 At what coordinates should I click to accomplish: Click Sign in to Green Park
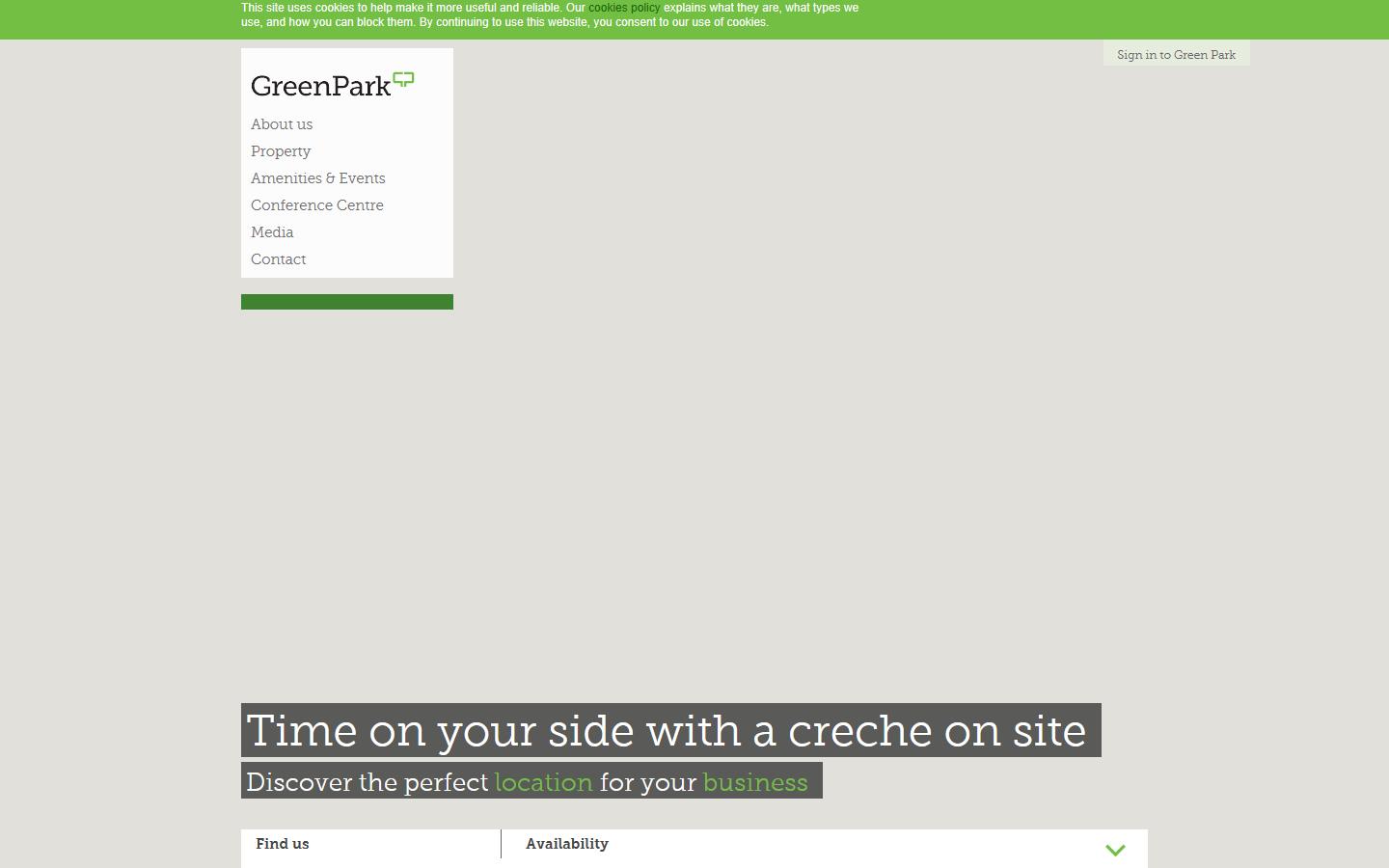(x=1176, y=55)
